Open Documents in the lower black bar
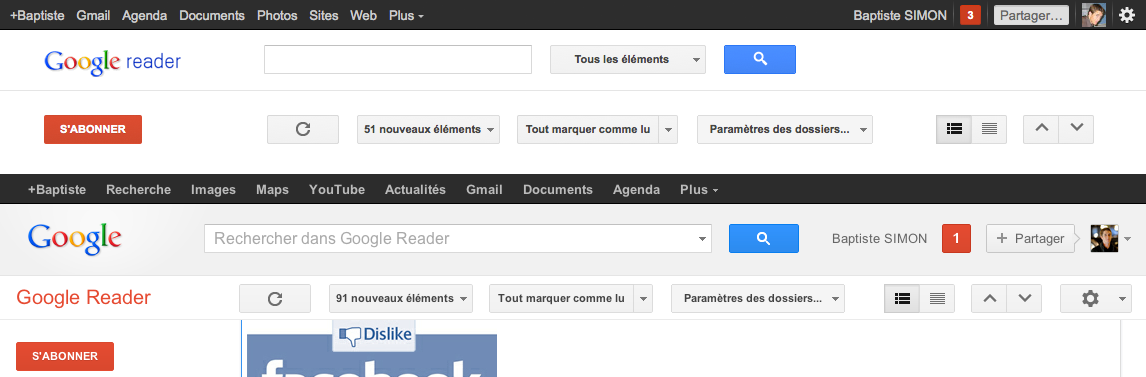Viewport: 1146px width, 377px height. [x=558, y=189]
